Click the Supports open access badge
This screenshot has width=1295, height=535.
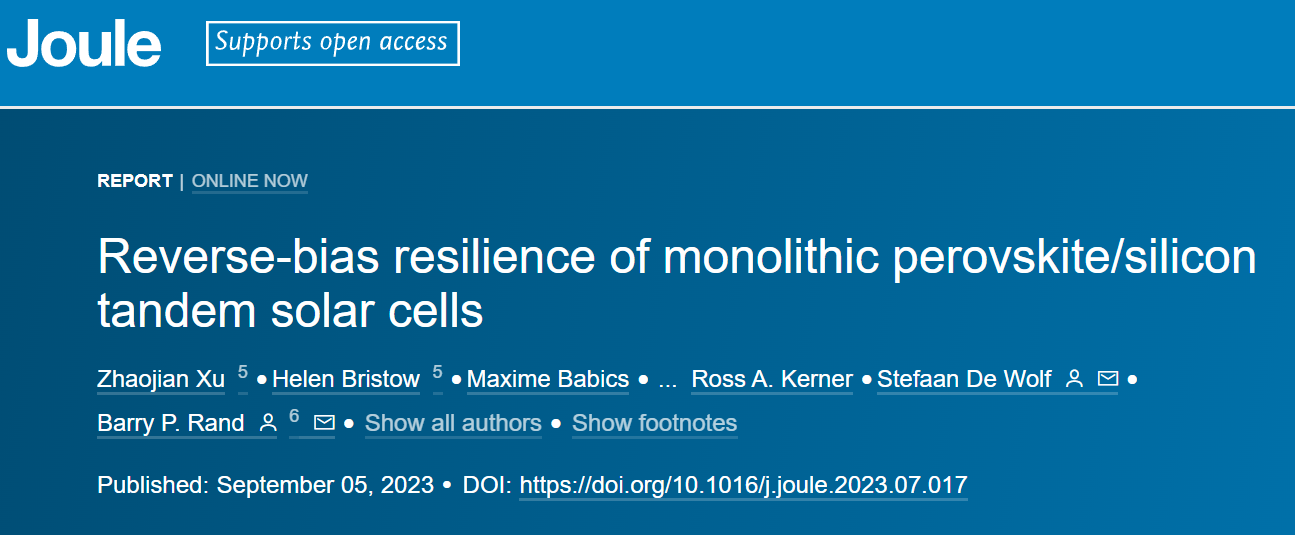point(333,43)
